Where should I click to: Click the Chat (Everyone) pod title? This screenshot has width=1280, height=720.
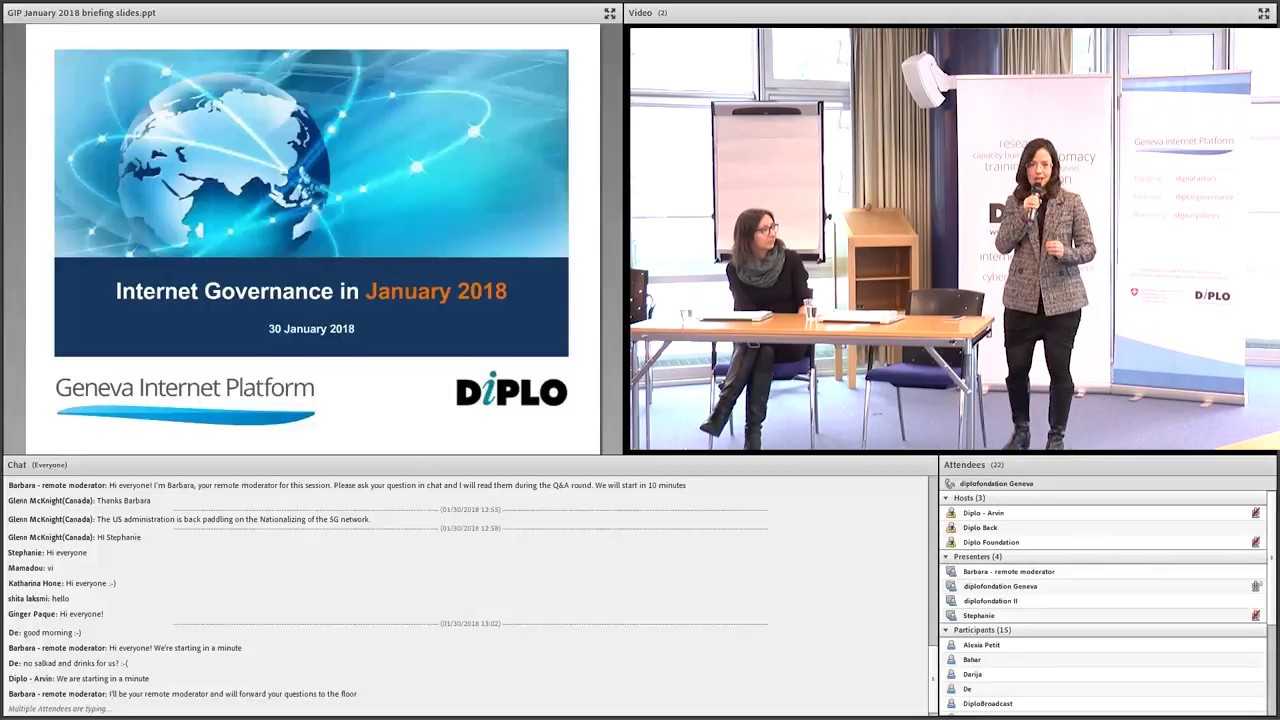[37, 465]
